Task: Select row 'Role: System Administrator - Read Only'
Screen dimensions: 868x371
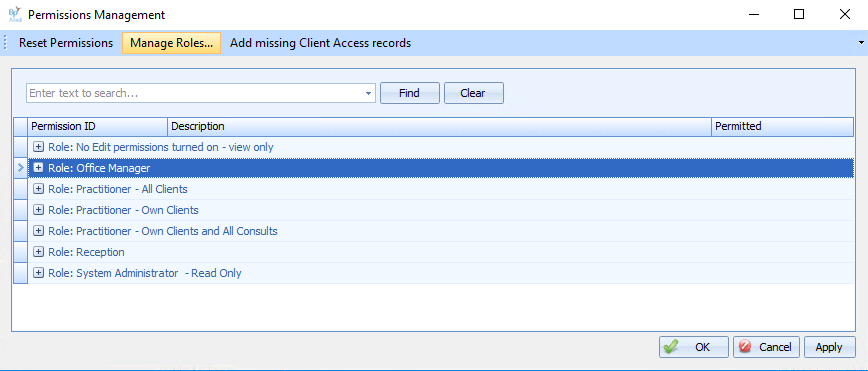Action: (440, 273)
